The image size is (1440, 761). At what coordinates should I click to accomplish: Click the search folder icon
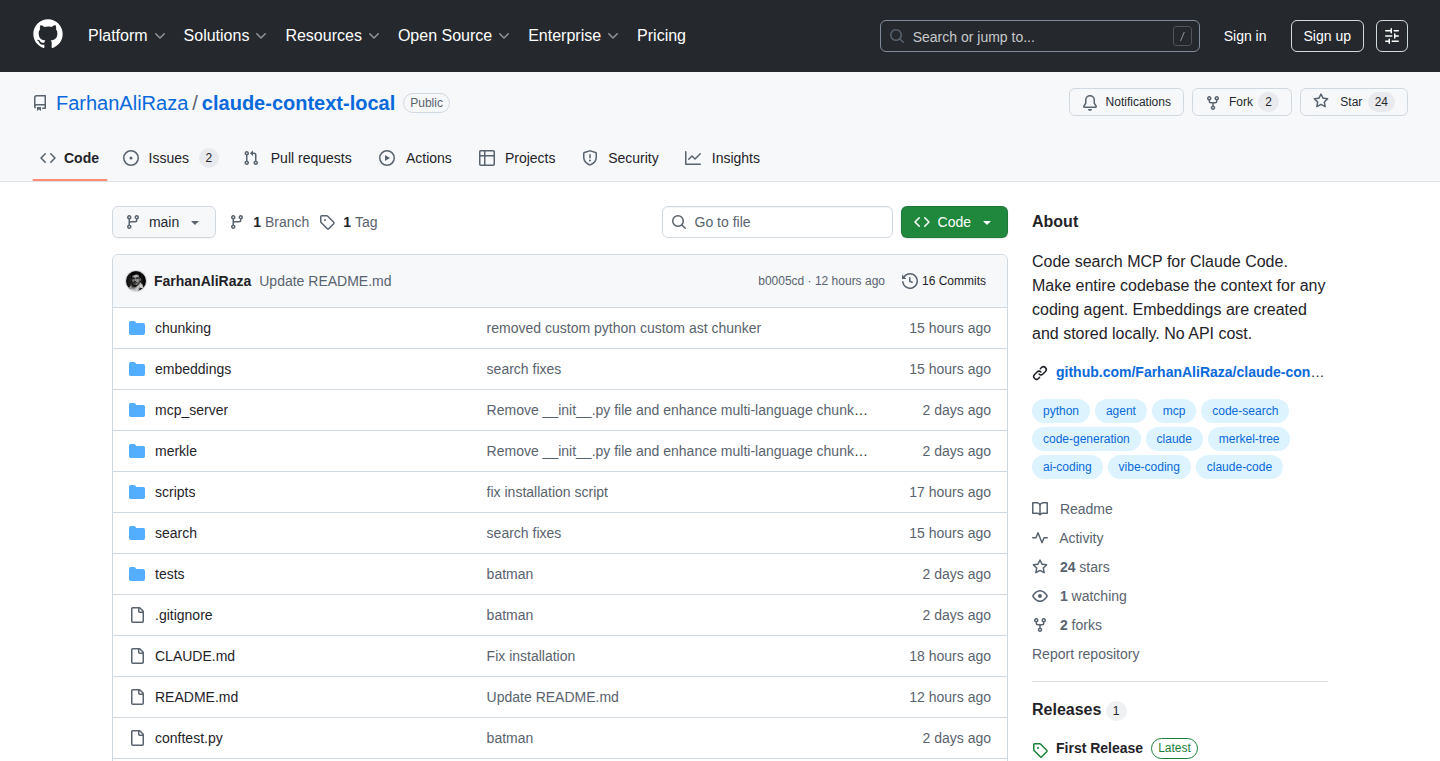[x=137, y=533]
